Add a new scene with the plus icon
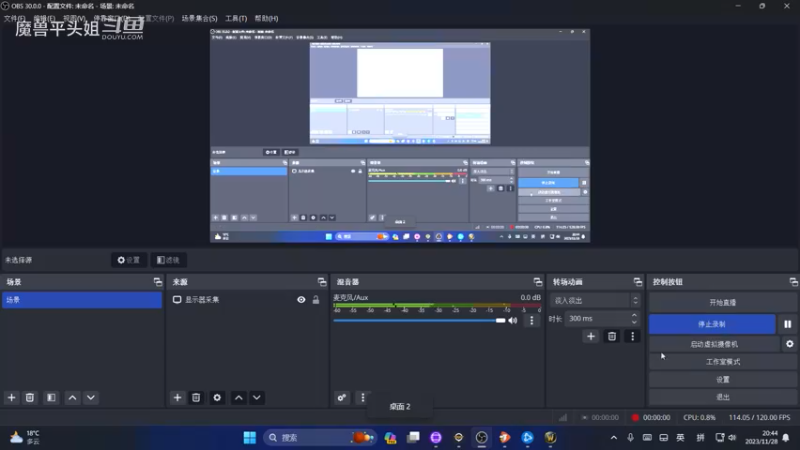 (x=11, y=397)
